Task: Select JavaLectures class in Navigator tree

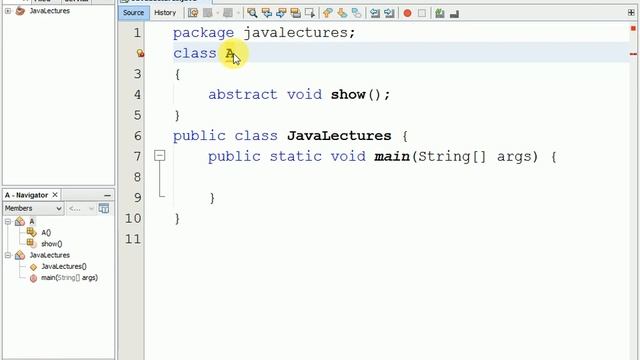Action: click(x=49, y=255)
